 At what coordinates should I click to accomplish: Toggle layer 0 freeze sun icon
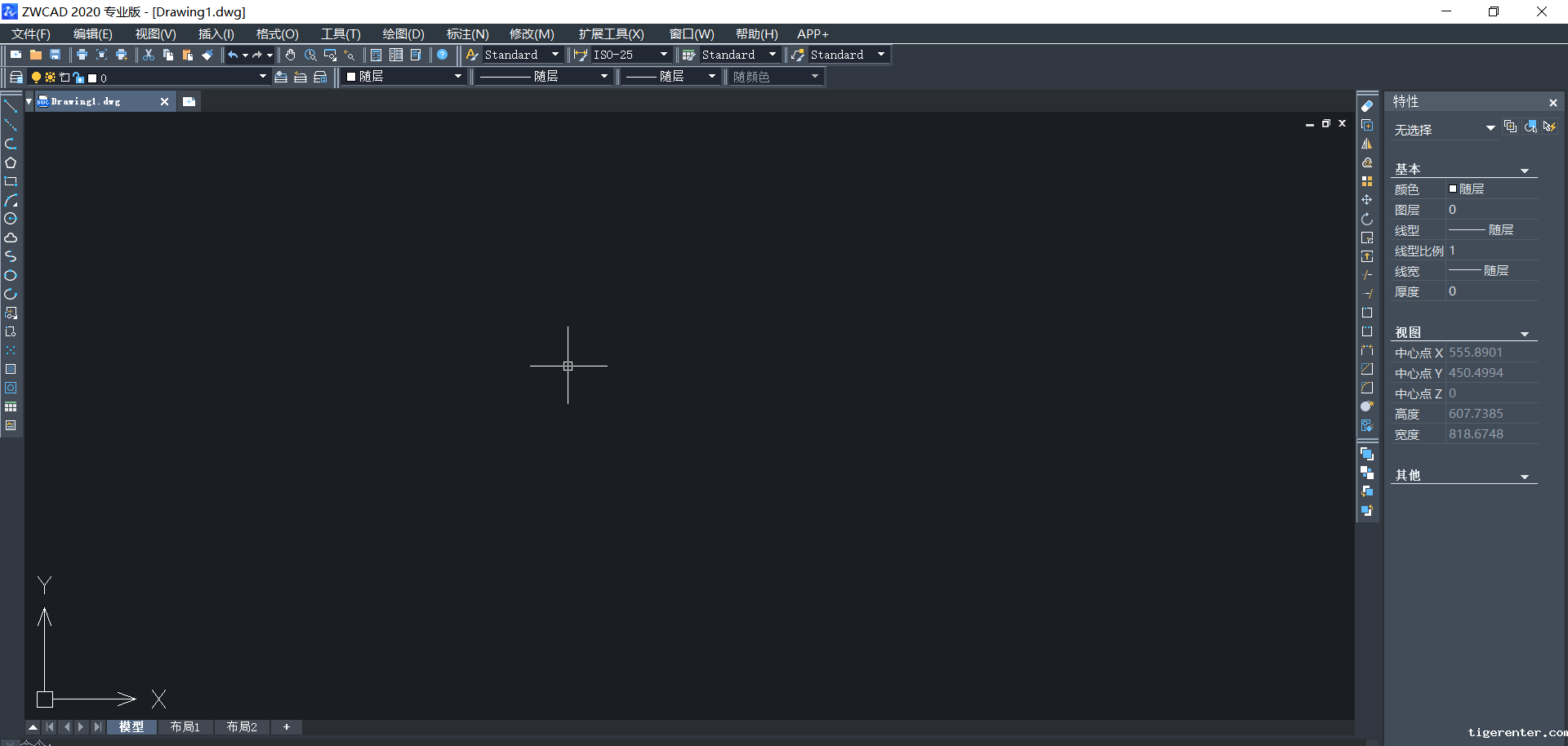point(50,78)
